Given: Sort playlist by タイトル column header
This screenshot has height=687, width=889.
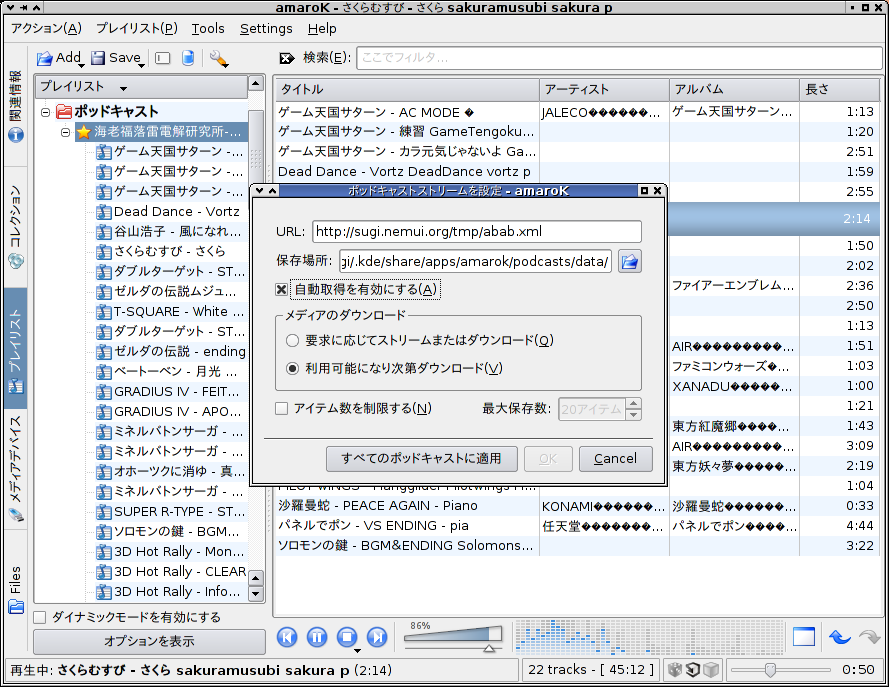Looking at the screenshot, I should point(407,90).
